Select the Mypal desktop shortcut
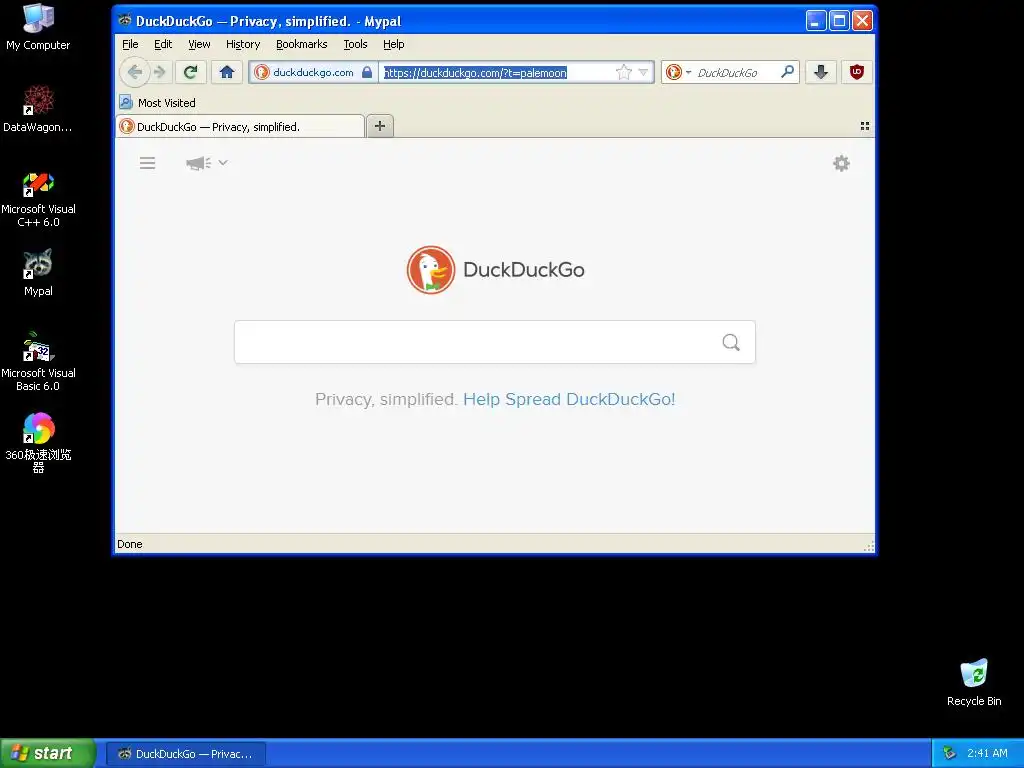The width and height of the screenshot is (1024, 768). [x=38, y=273]
